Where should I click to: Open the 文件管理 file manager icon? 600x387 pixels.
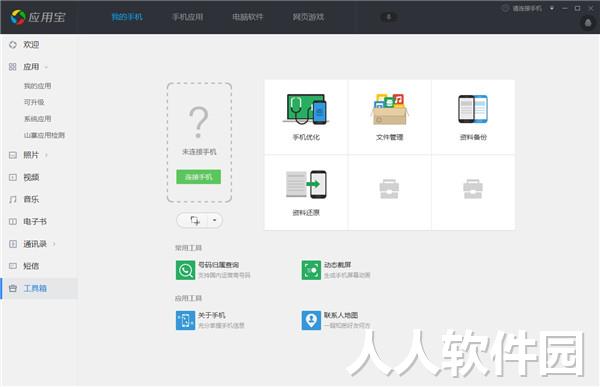pos(390,117)
